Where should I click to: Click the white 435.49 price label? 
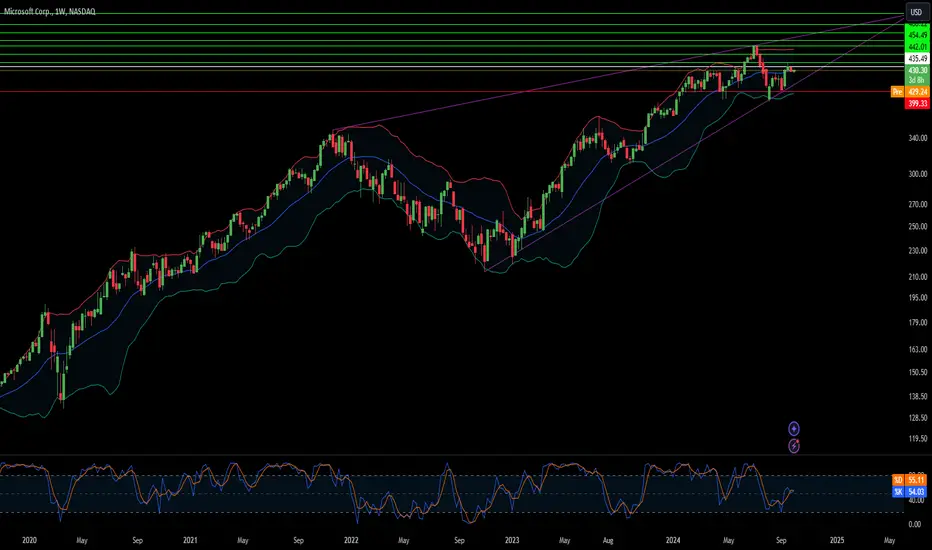[x=916, y=59]
